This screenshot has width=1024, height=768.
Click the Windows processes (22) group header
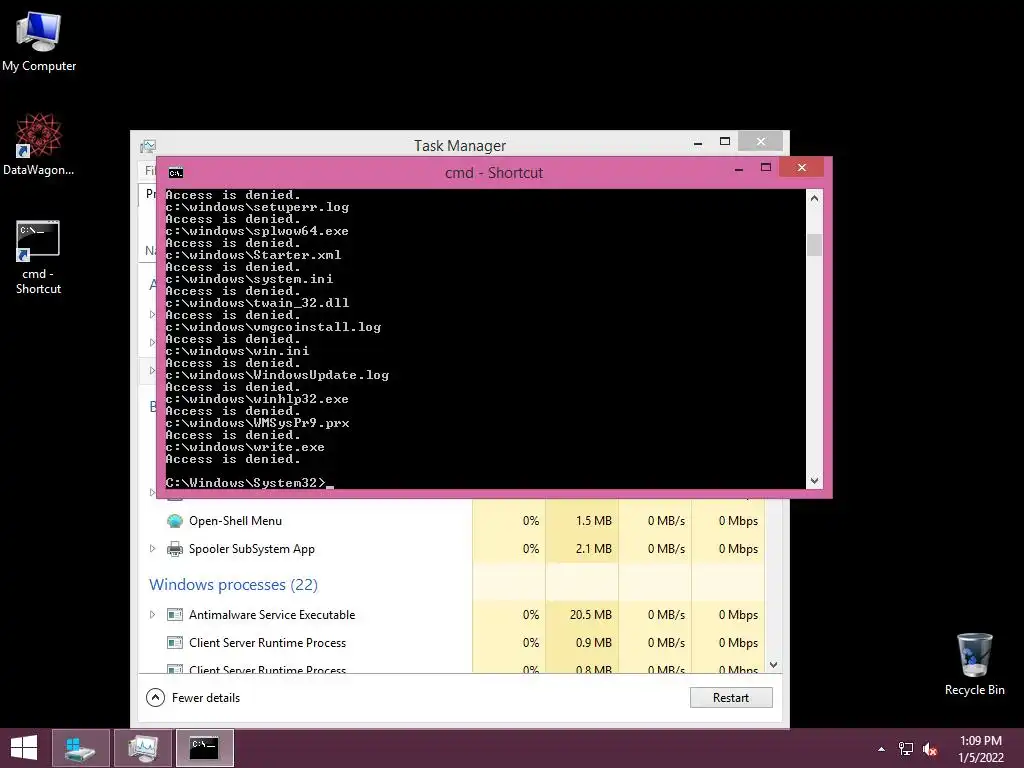(x=233, y=584)
